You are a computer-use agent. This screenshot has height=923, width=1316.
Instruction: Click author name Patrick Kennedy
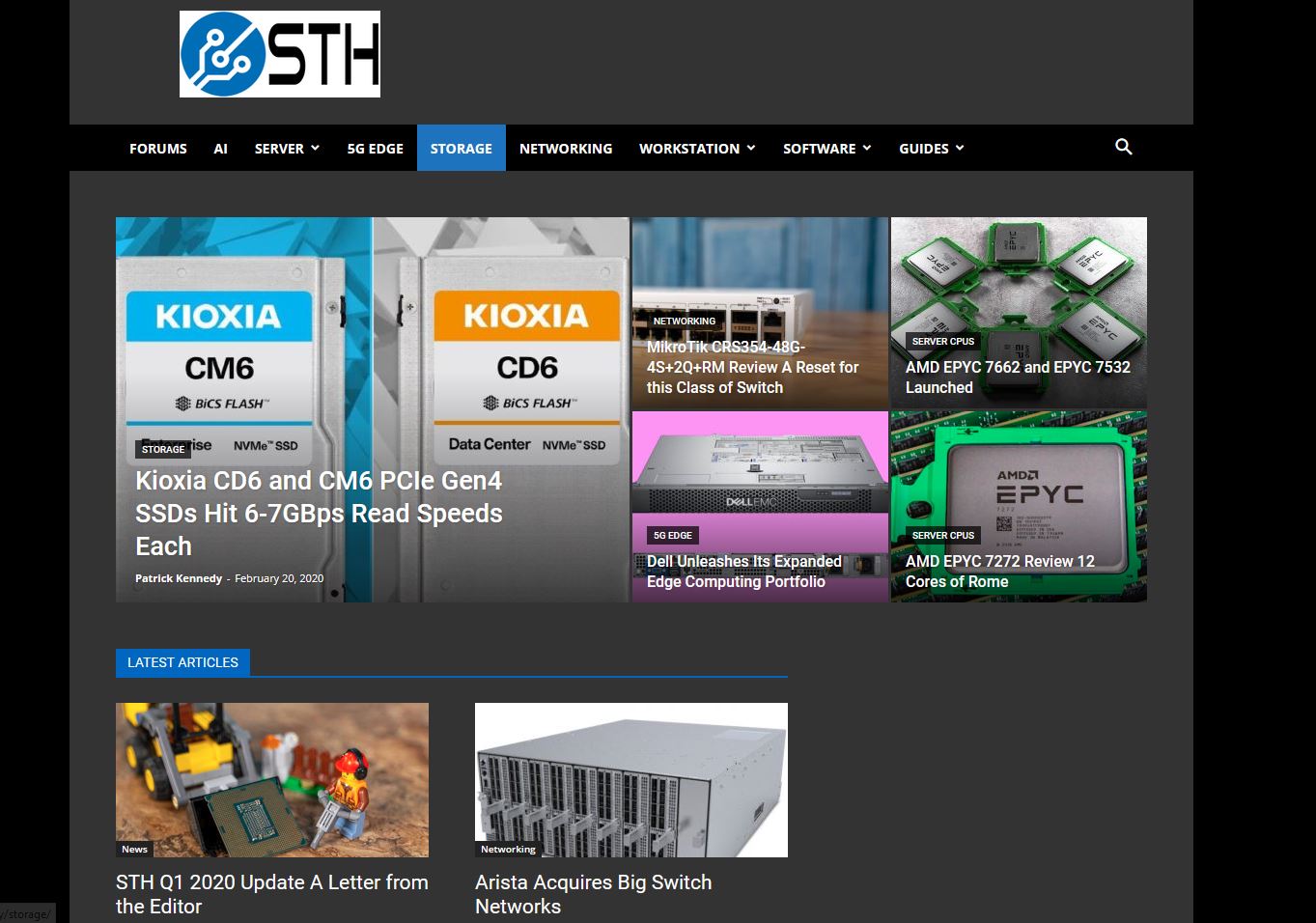179,578
